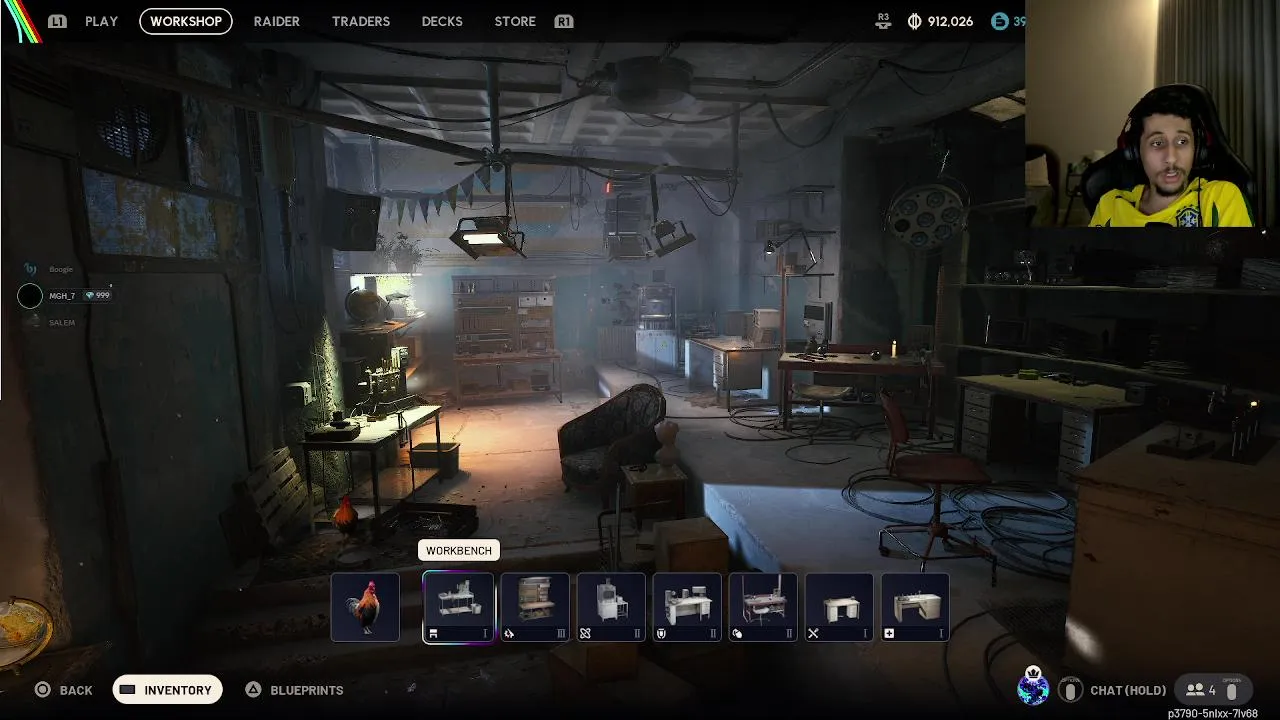This screenshot has height=720, width=1280.
Task: Click the WORKBENCH tooltip label
Action: 458,551
